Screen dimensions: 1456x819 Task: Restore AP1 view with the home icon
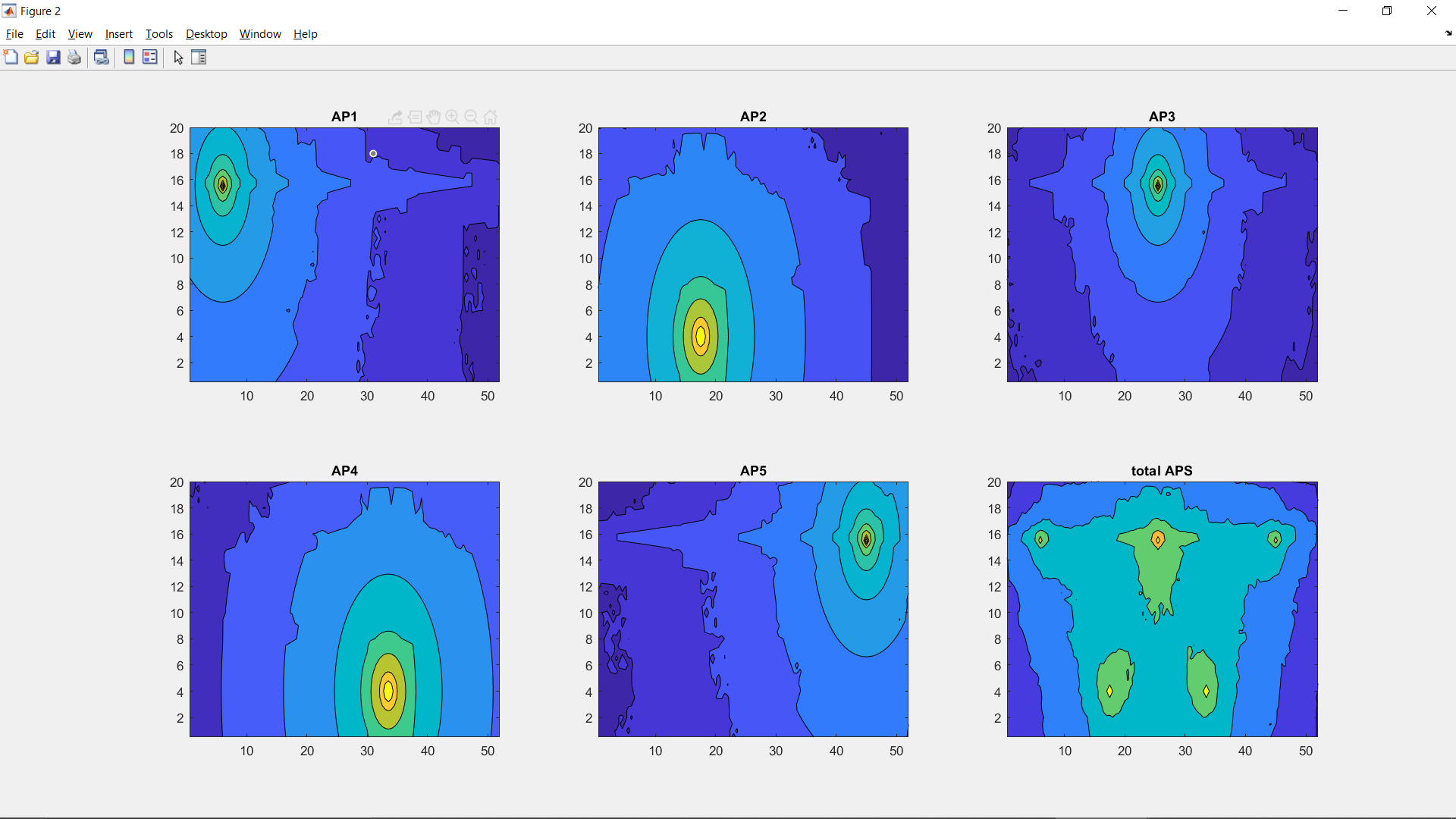490,117
